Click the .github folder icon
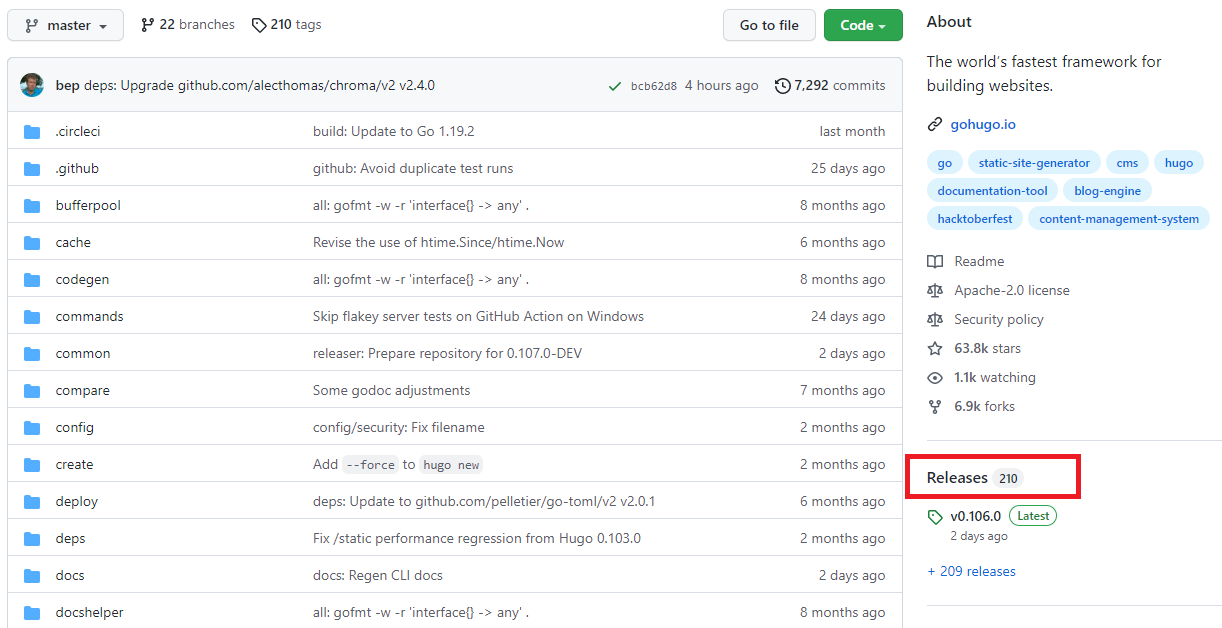This screenshot has height=628, width=1222. [x=32, y=168]
